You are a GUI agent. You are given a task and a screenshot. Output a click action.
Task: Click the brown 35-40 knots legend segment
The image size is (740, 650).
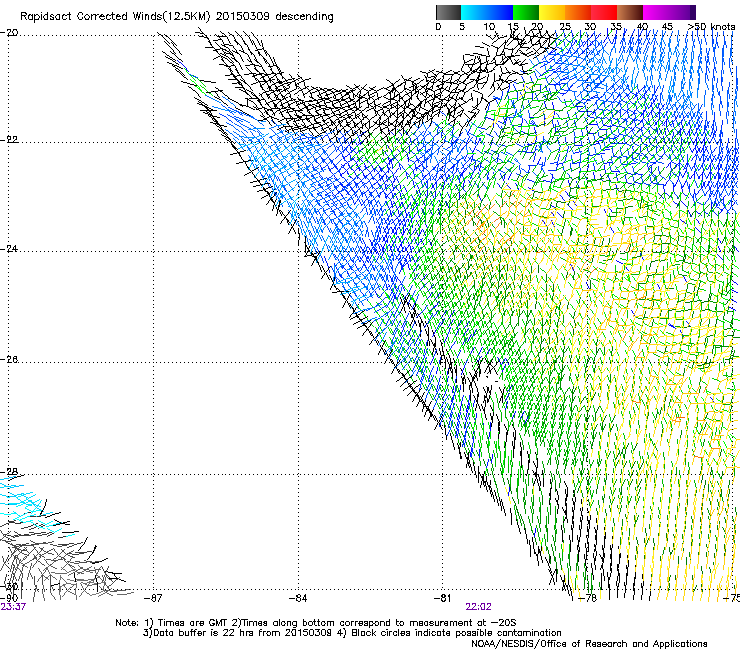pos(630,12)
